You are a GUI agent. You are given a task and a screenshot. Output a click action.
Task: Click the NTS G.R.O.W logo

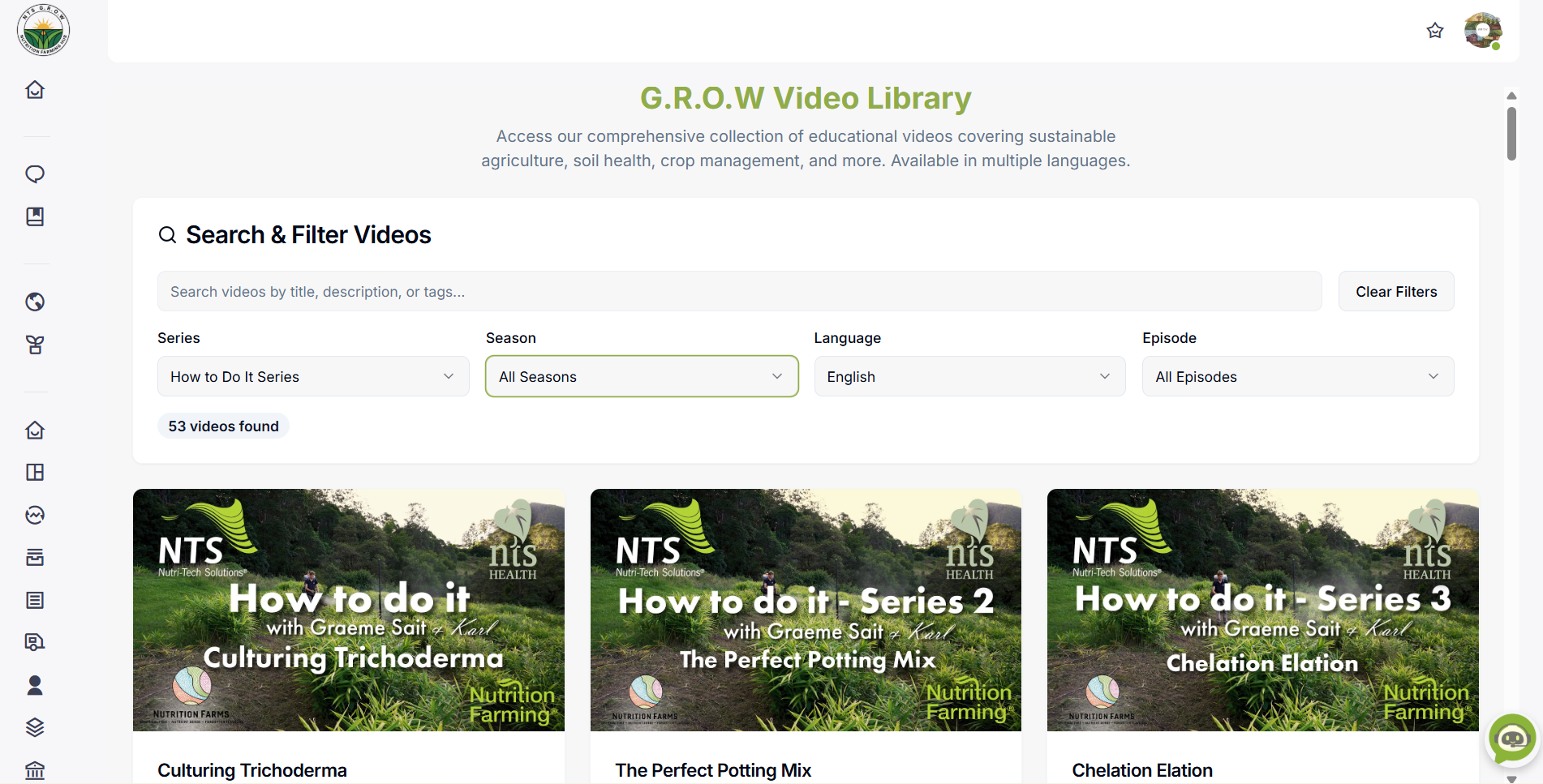(43, 30)
